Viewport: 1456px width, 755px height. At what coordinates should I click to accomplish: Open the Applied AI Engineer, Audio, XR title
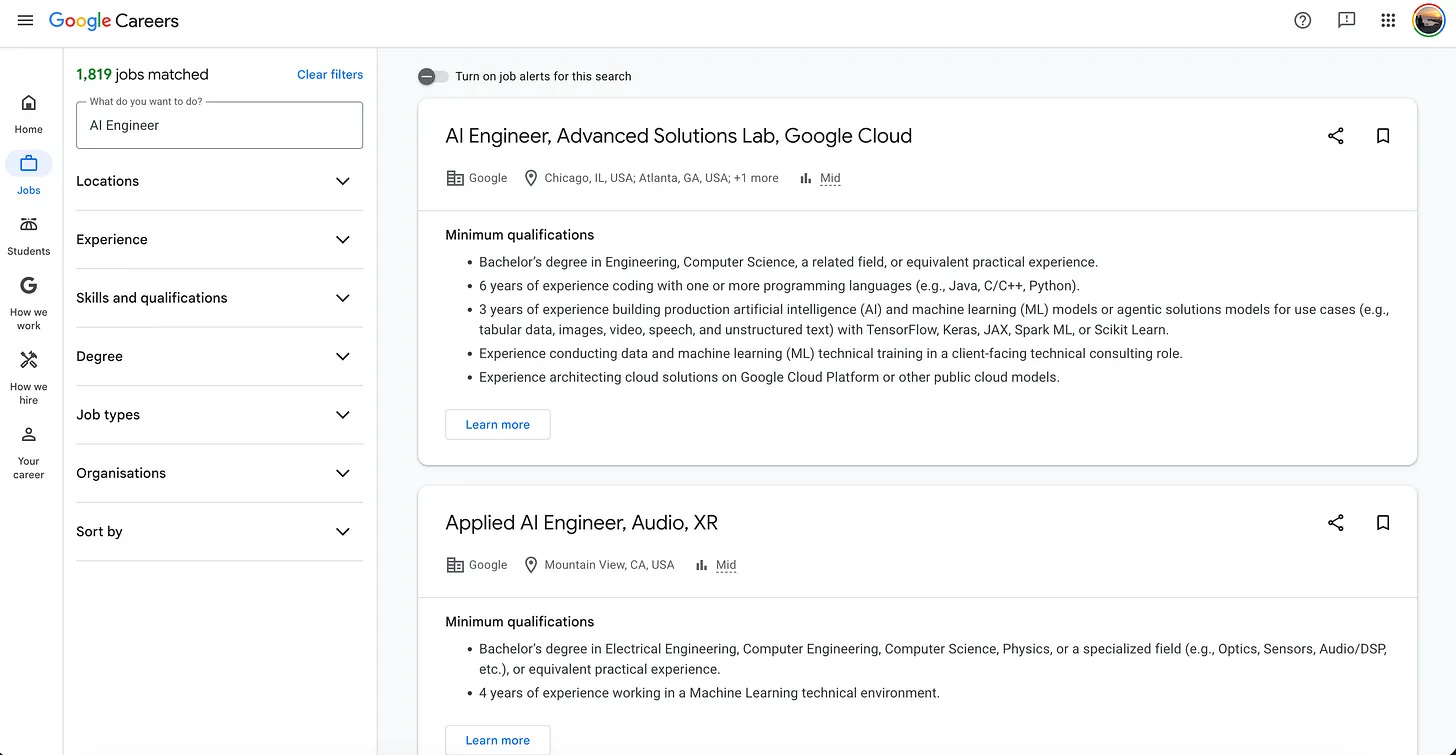tap(582, 523)
